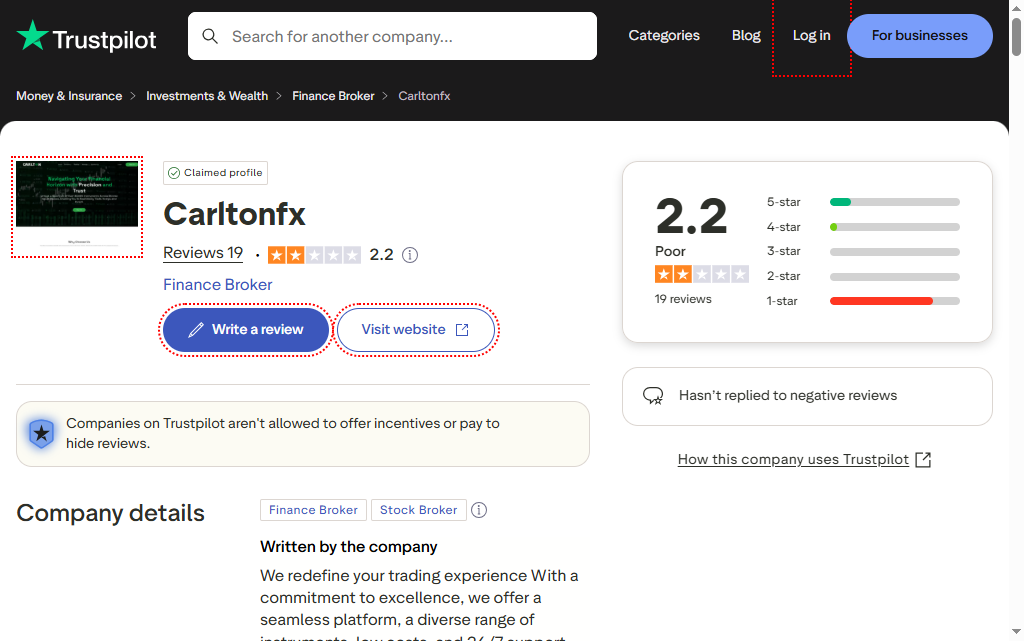Select the Stock Broker category tag
The width and height of the screenshot is (1024, 641).
click(419, 510)
